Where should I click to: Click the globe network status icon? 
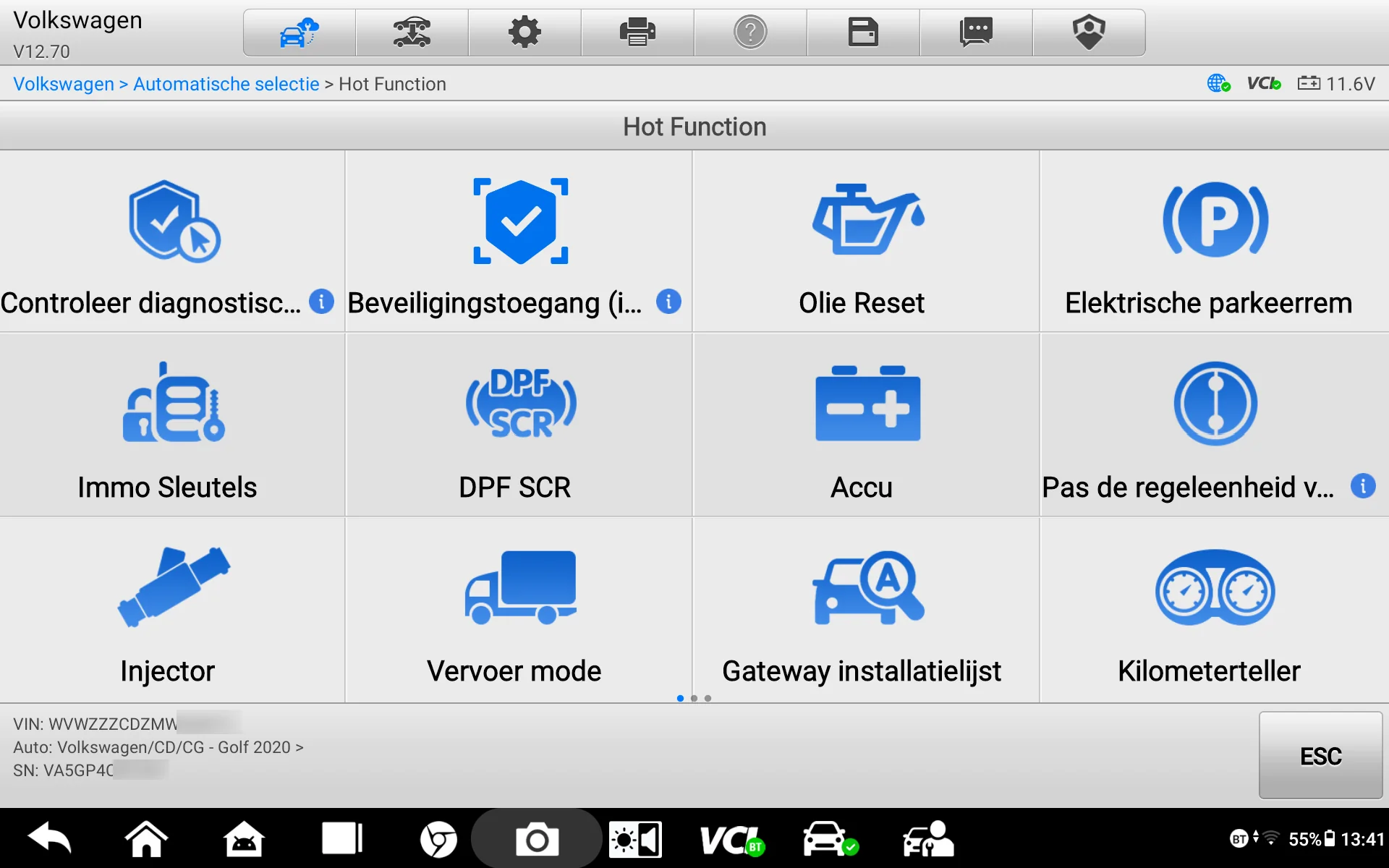click(x=1218, y=84)
